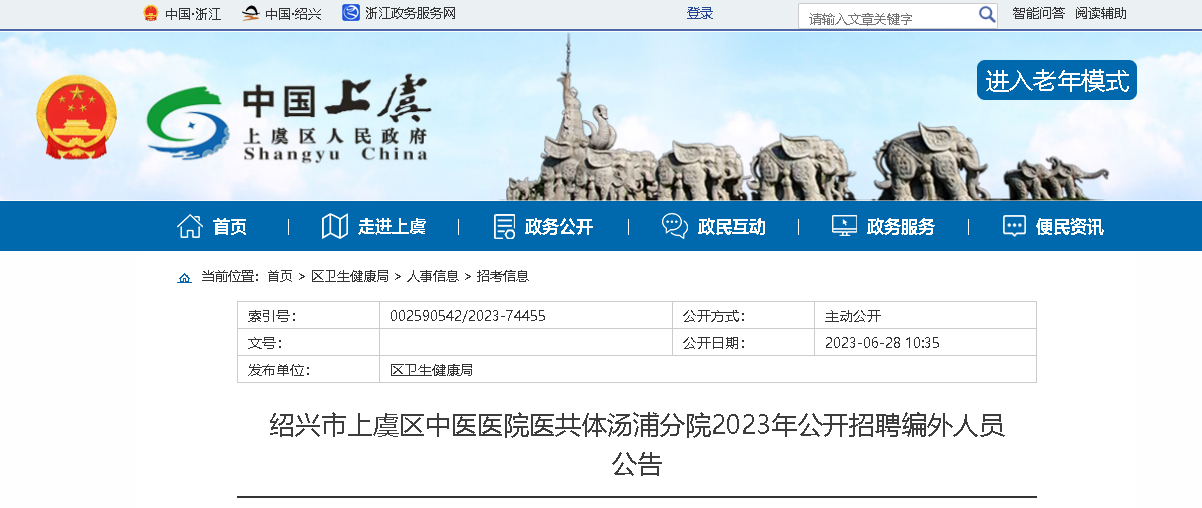
Task: Click the national emblem in the banner
Action: click(77, 117)
